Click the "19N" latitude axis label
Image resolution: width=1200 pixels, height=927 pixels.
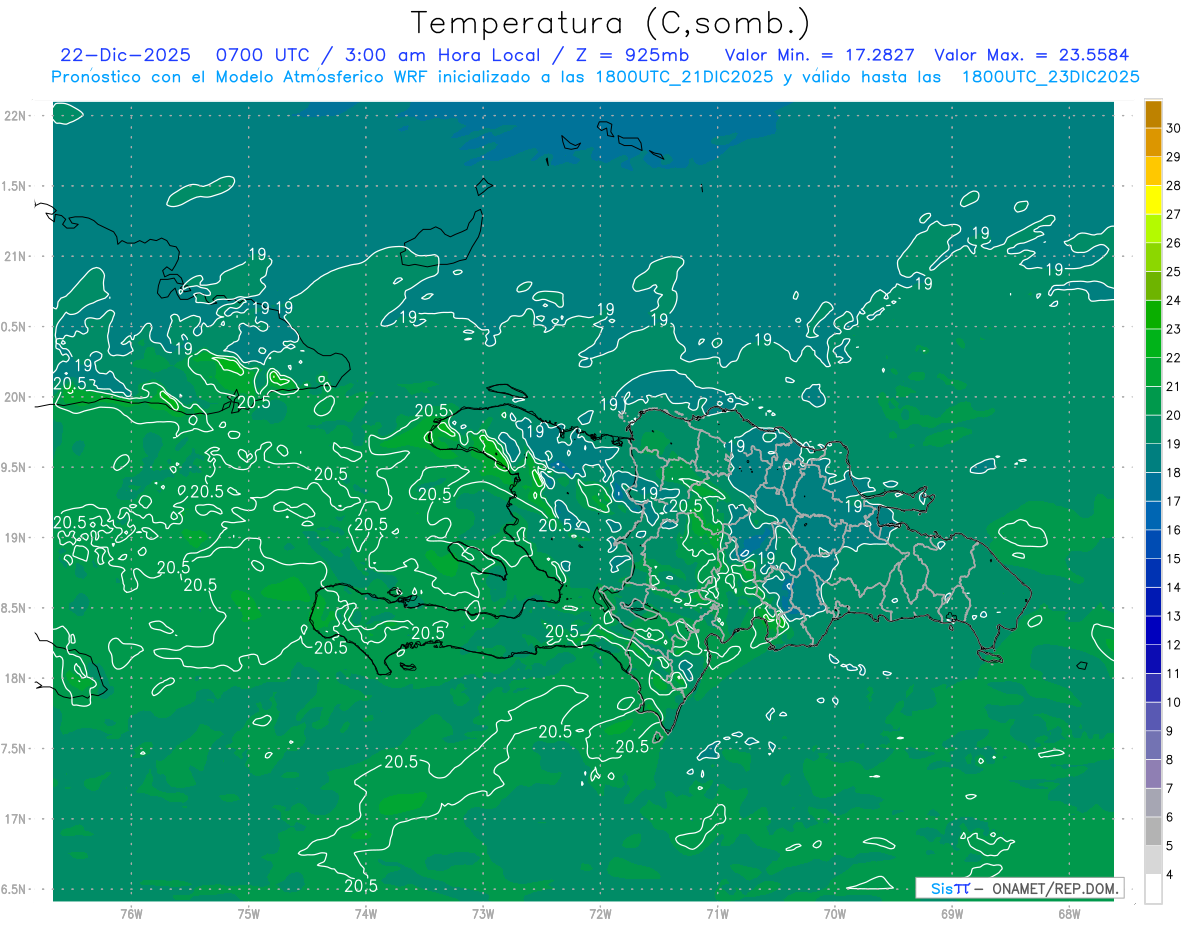pyautogui.click(x=17, y=538)
